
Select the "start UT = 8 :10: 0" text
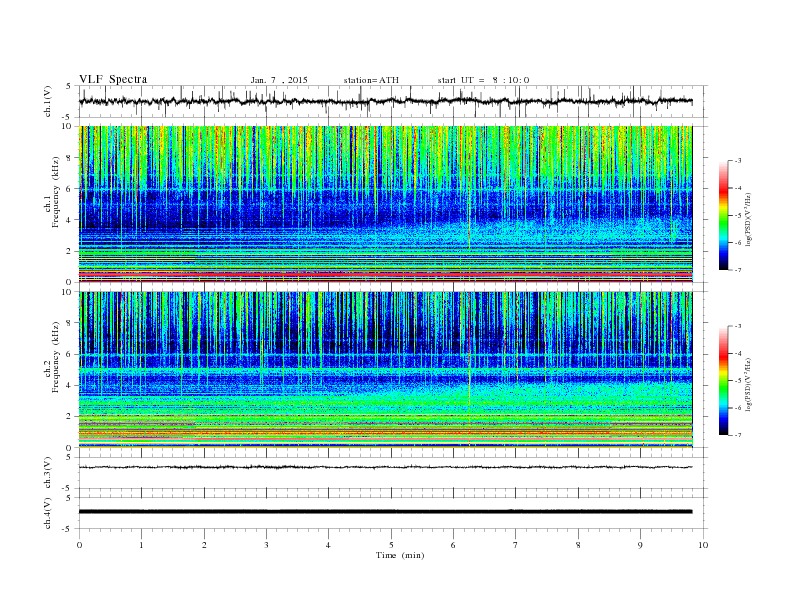[483, 80]
